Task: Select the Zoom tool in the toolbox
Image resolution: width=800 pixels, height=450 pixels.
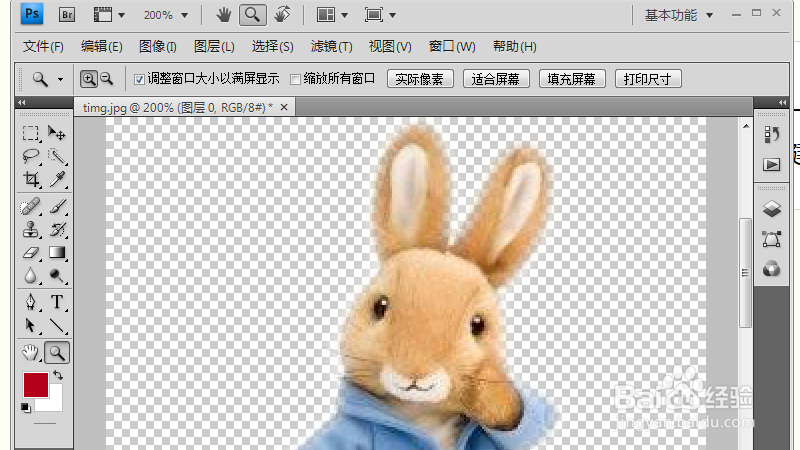Action: (57, 353)
